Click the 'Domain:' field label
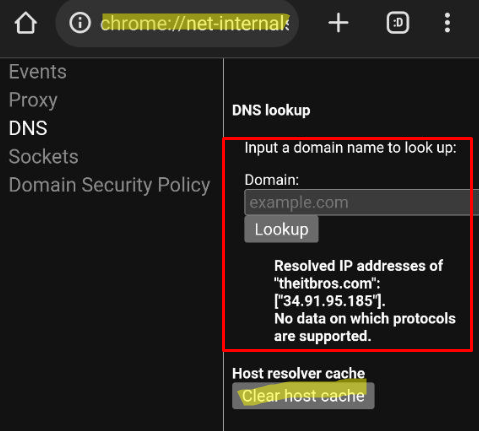Screen dimensions: 479x431 tap(272, 180)
